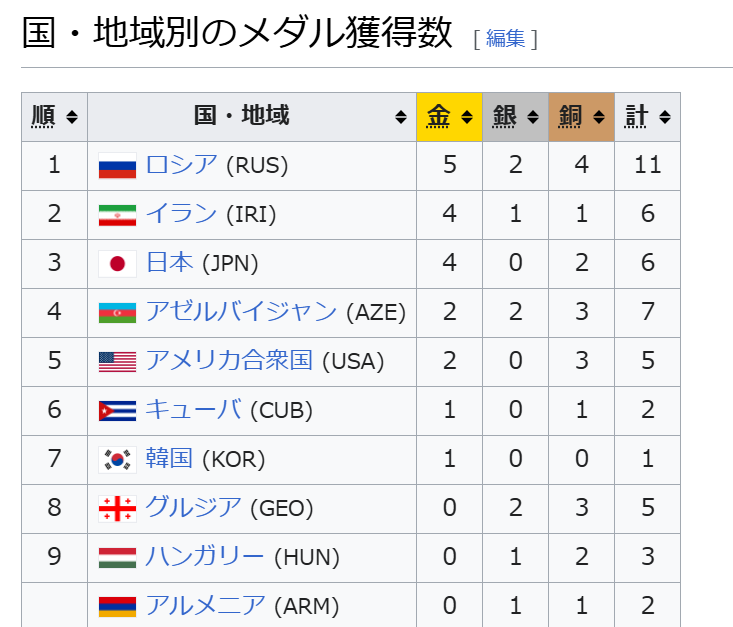Image resolution: width=733 pixels, height=627 pixels.
Task: Click the Russia flag icon
Action: [117, 166]
